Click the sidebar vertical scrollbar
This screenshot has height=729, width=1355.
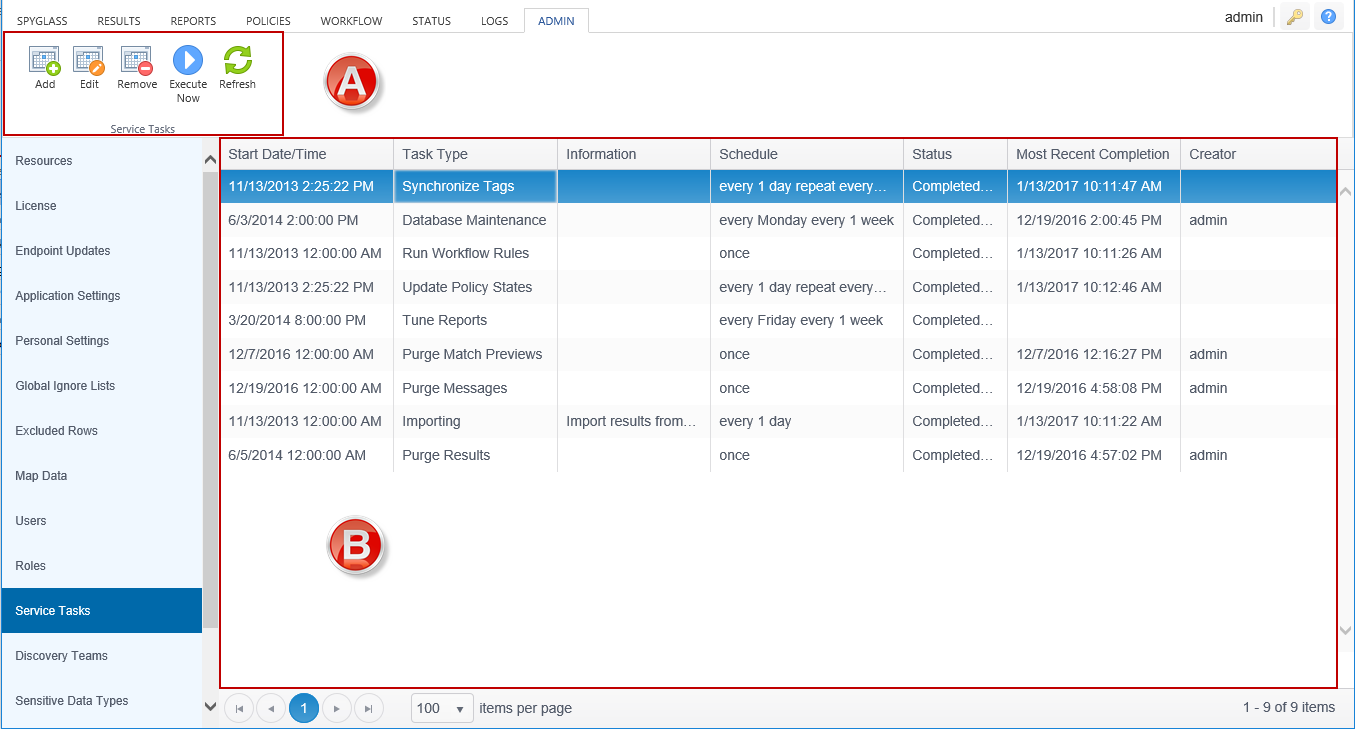(210, 400)
